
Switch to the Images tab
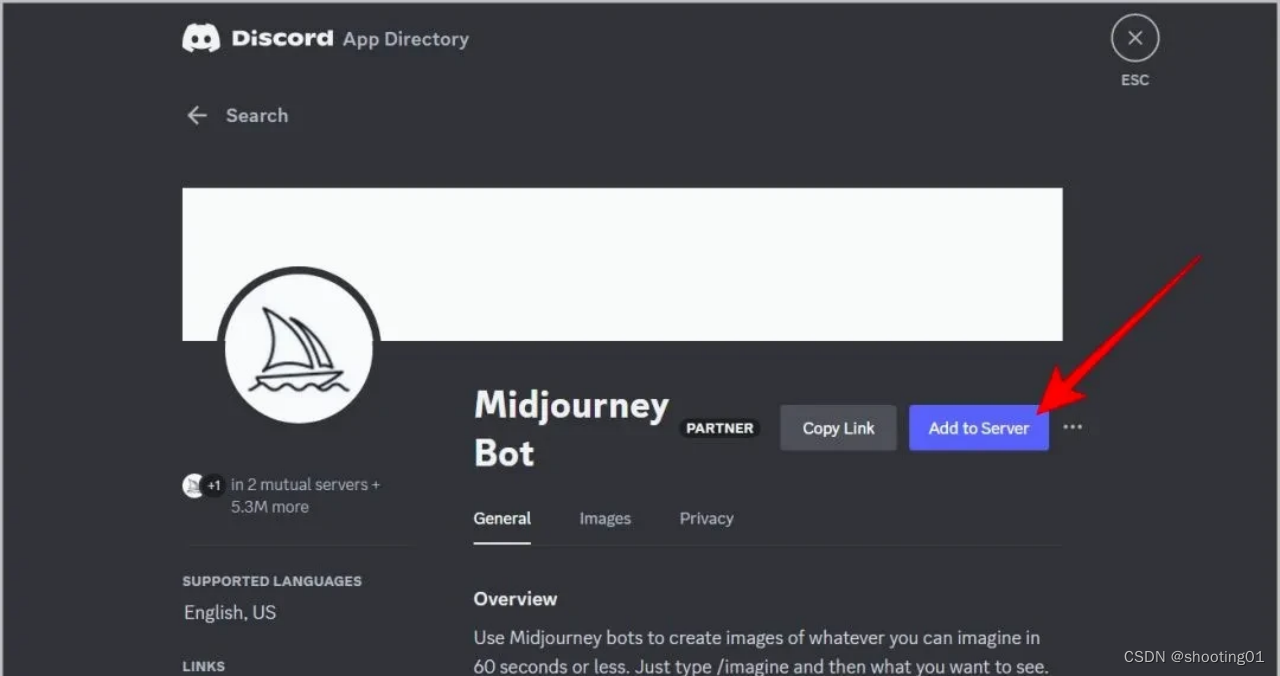[605, 518]
